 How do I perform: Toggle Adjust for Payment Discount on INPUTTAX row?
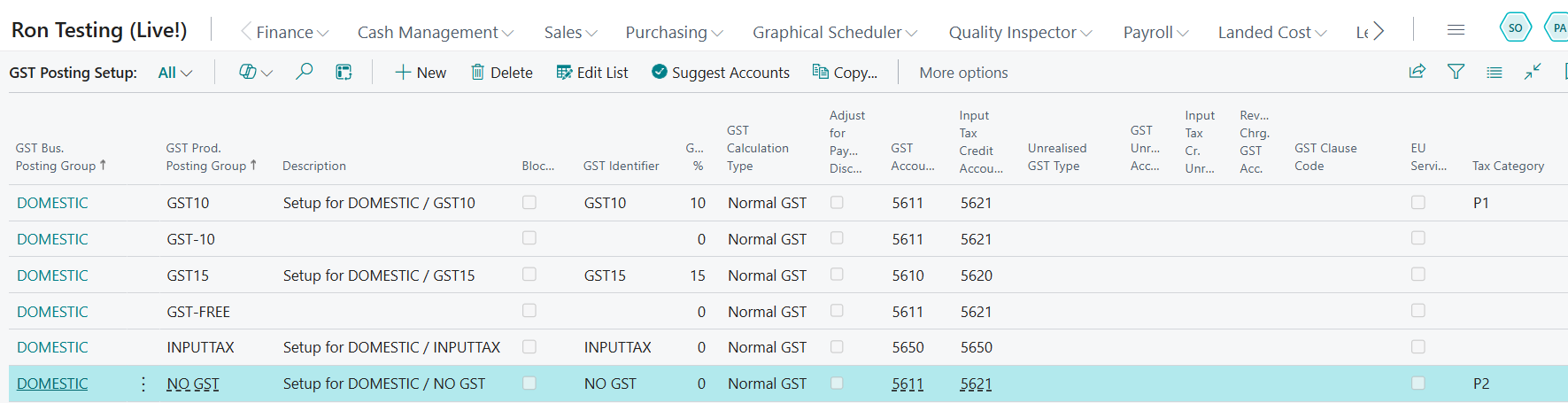coord(837,347)
